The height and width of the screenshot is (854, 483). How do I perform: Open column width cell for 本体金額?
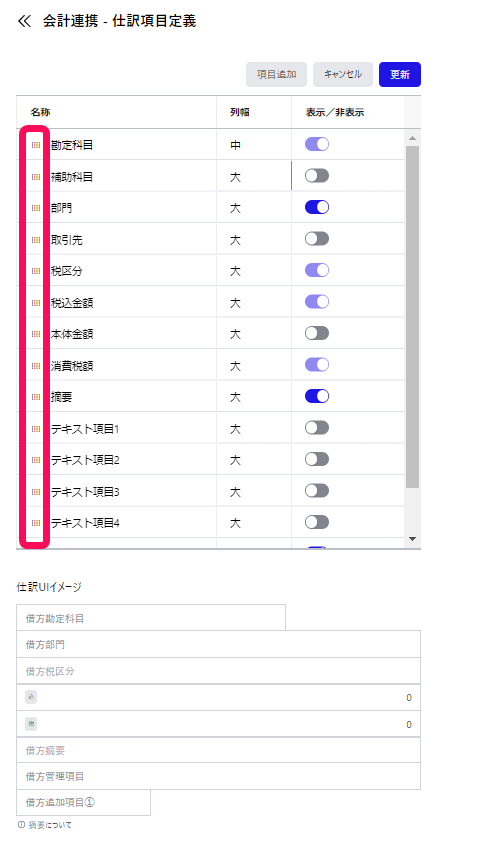(x=254, y=334)
